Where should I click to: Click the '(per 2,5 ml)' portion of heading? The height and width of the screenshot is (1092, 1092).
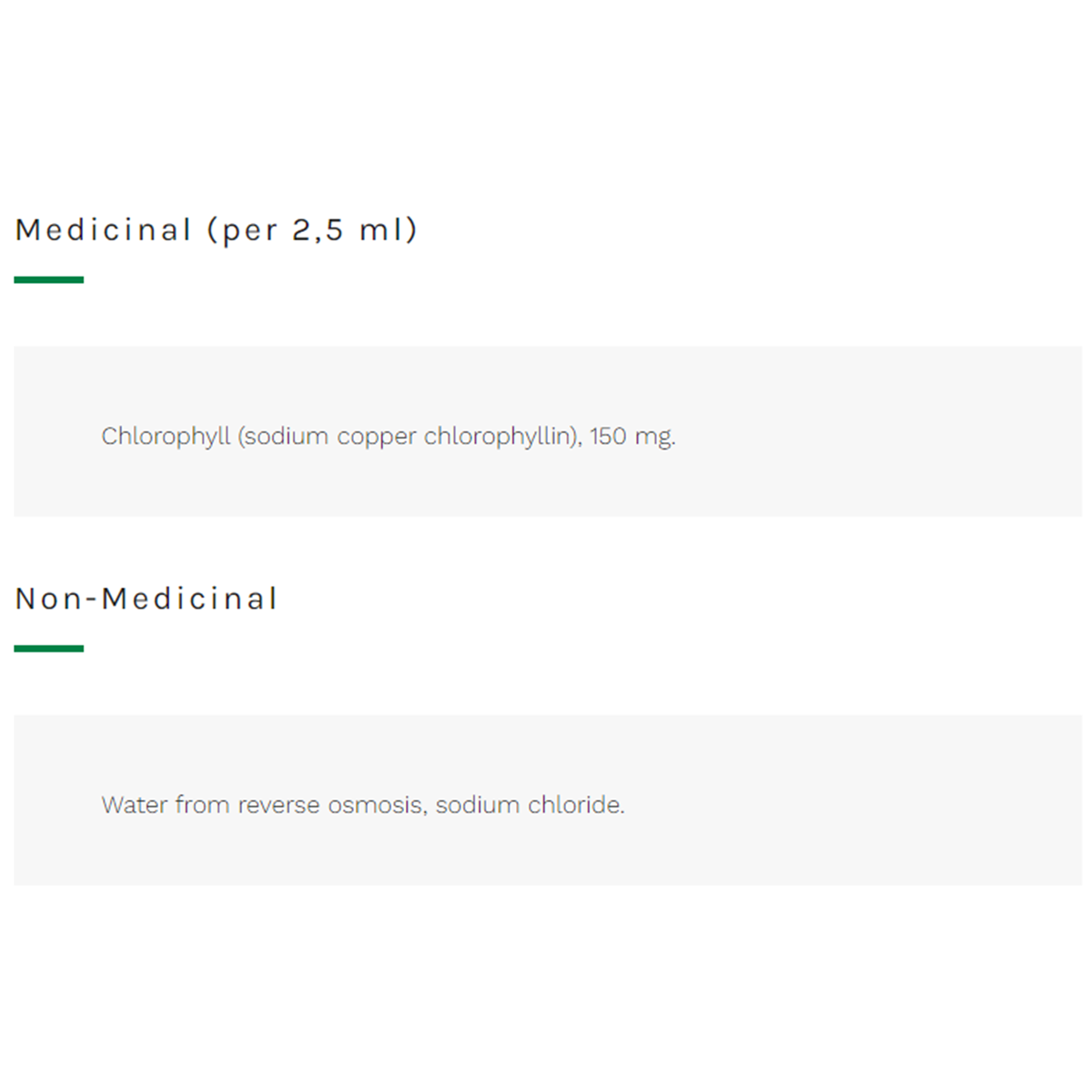click(312, 230)
